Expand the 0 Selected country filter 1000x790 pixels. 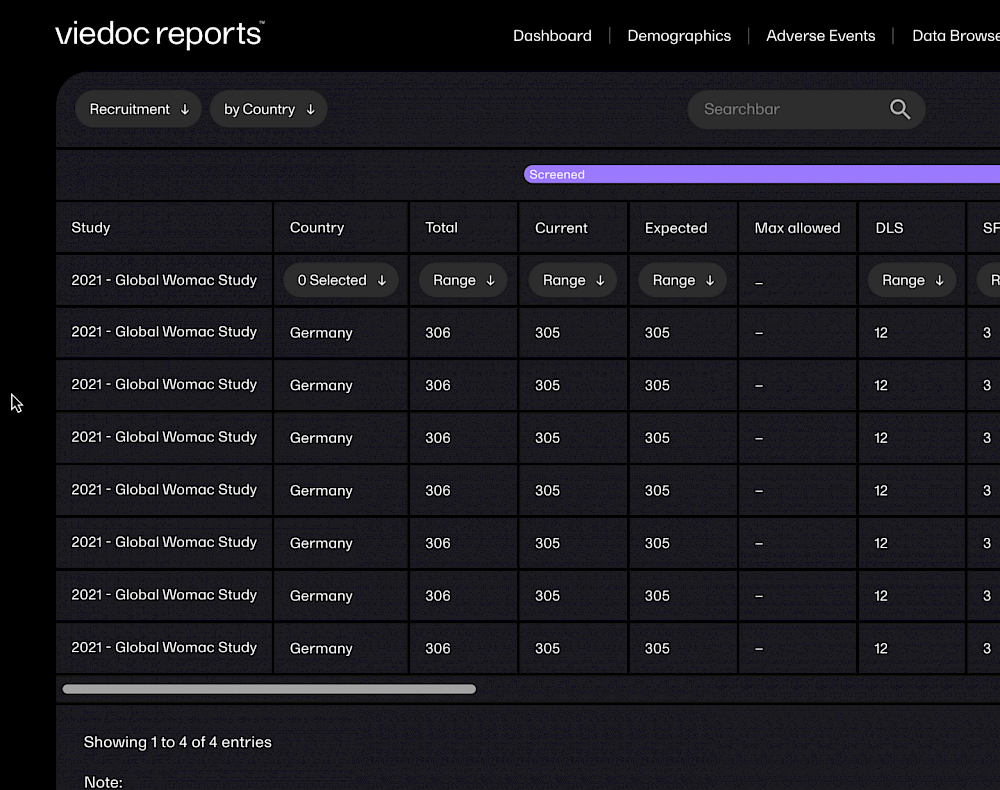click(x=341, y=281)
